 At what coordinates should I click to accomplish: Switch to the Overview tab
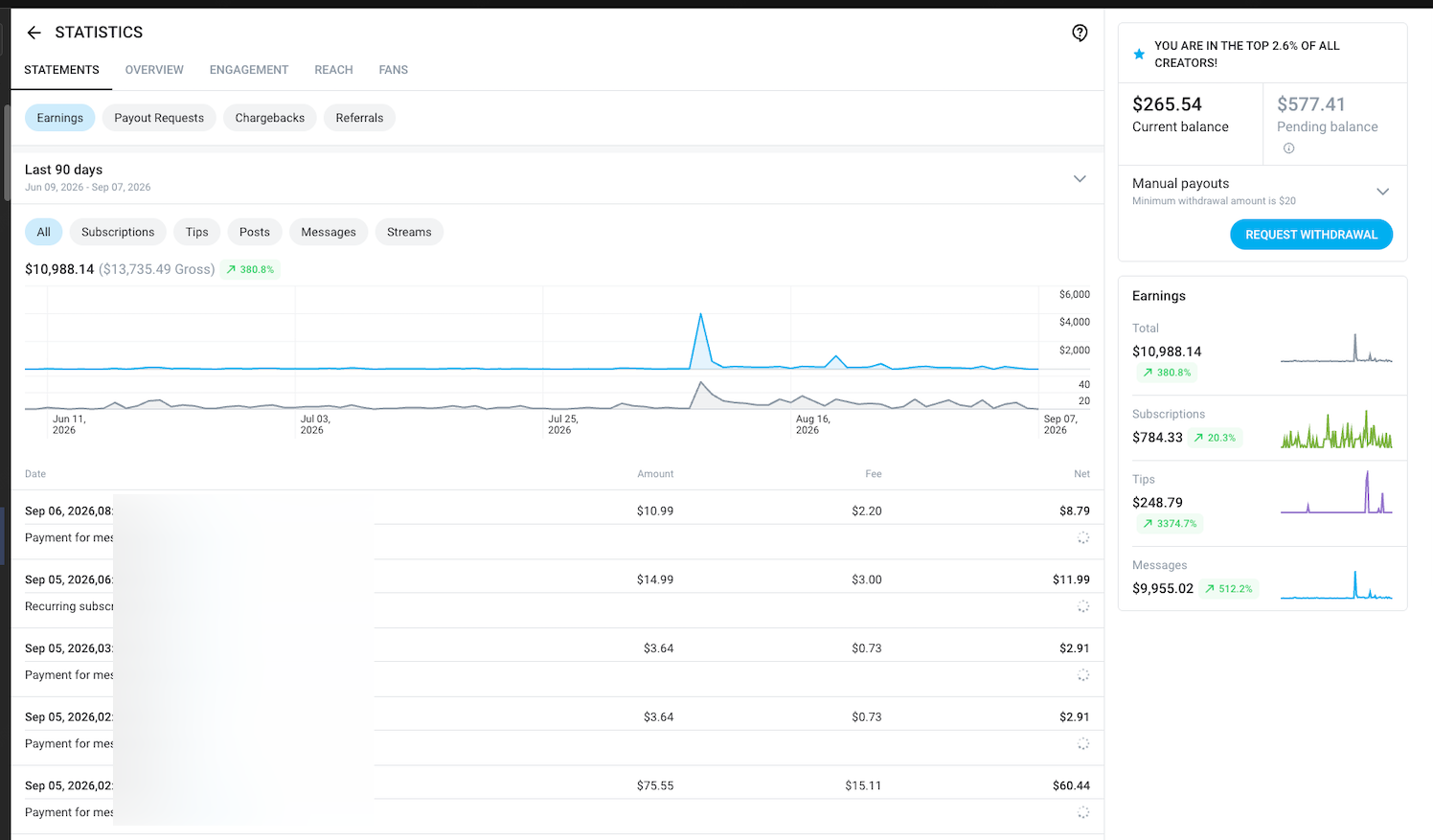tap(154, 70)
